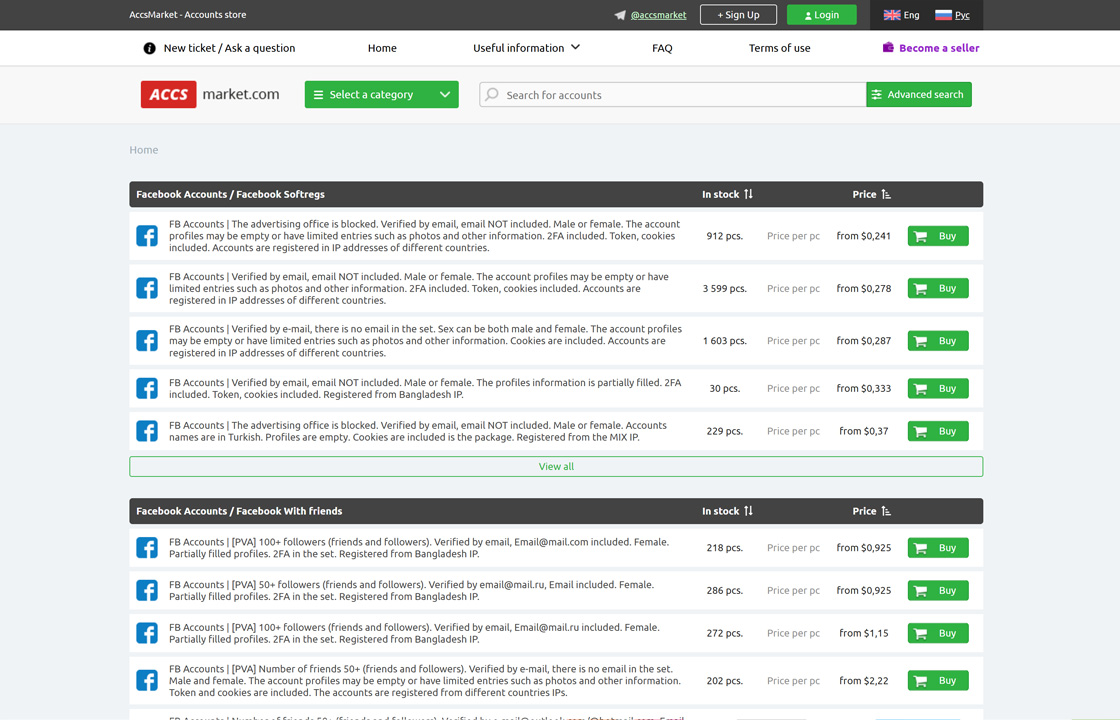Click the Facebook Accounts / Facebook With friends heading
Image resolution: width=1120 pixels, height=720 pixels.
point(239,511)
